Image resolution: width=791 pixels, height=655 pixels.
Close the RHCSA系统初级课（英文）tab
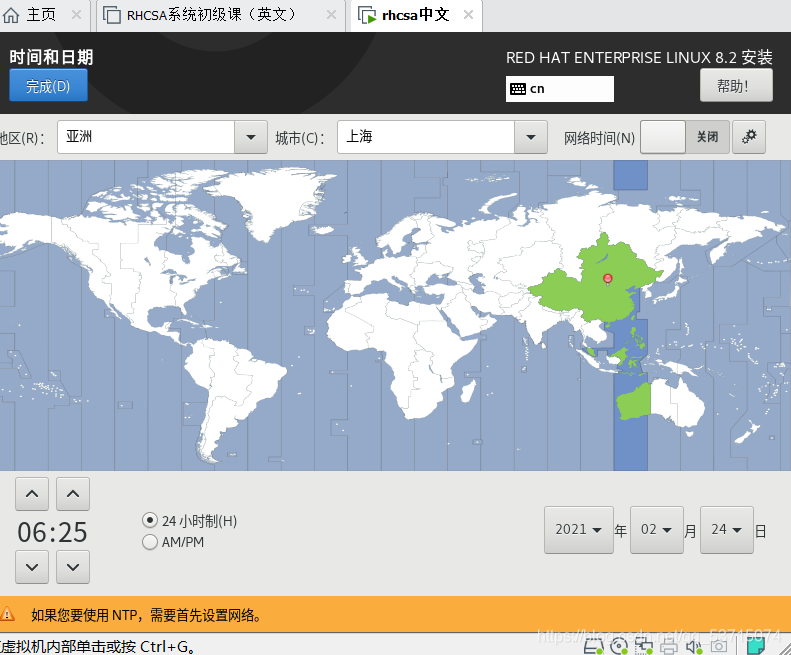coord(331,15)
